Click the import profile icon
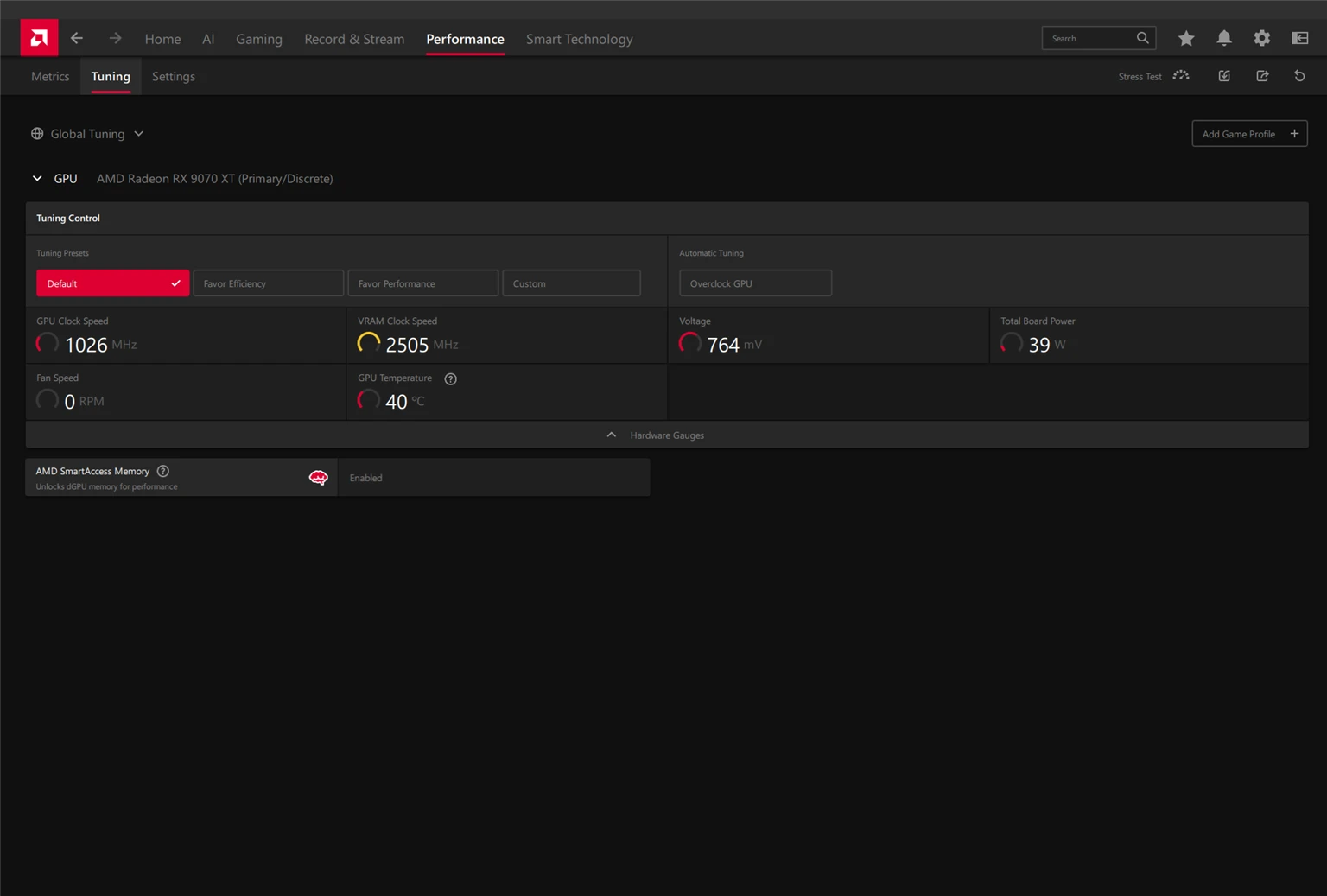 click(1224, 76)
